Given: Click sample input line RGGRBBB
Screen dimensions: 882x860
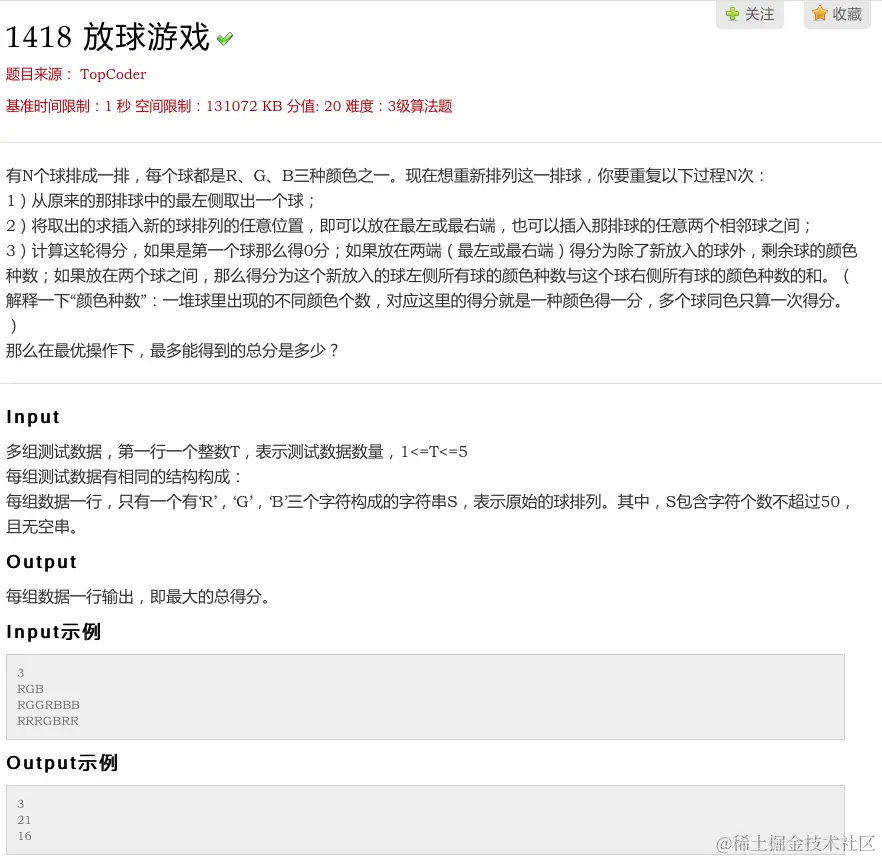Looking at the screenshot, I should pos(48,705).
